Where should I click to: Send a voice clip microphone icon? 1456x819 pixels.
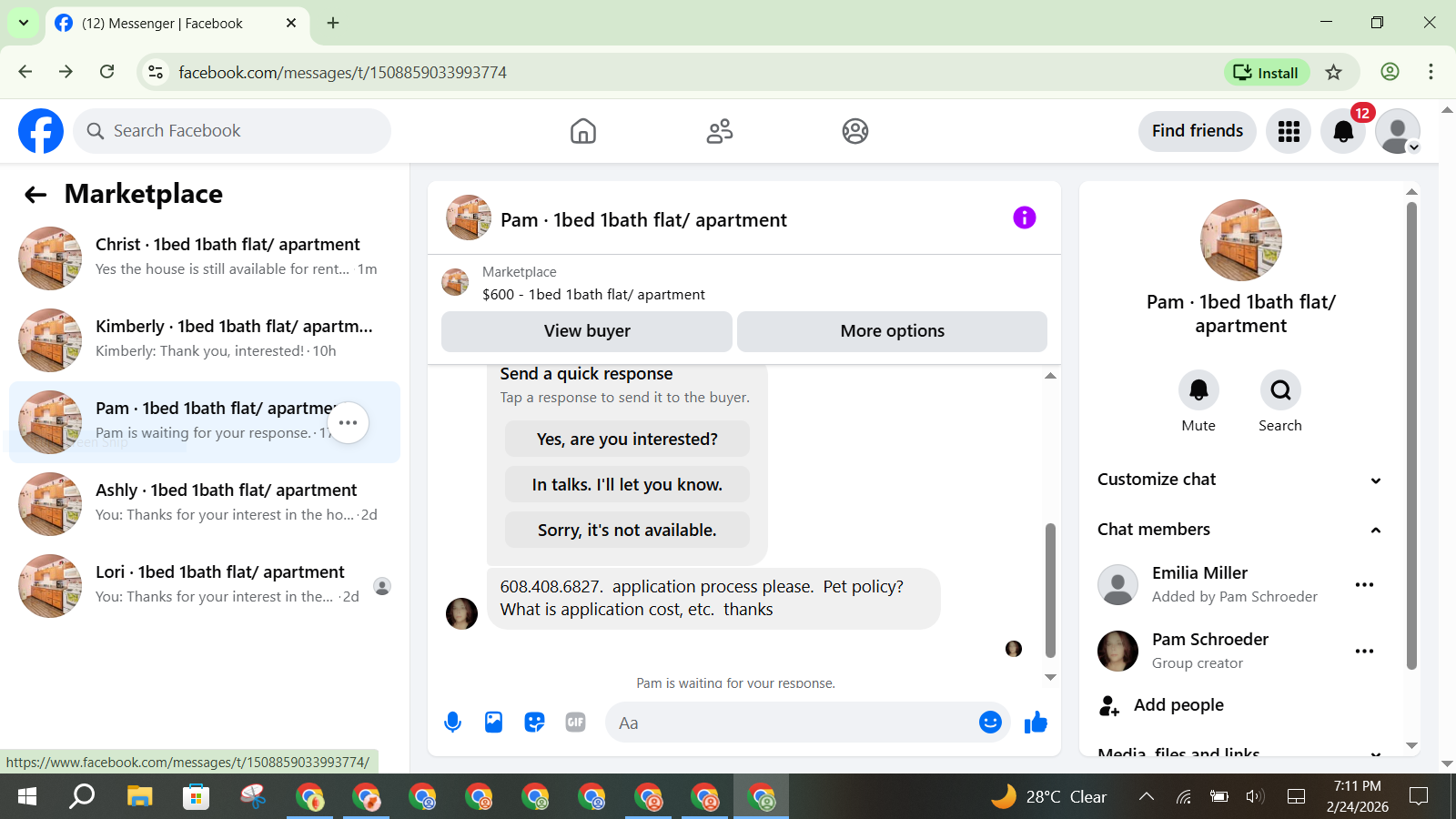pos(452,723)
